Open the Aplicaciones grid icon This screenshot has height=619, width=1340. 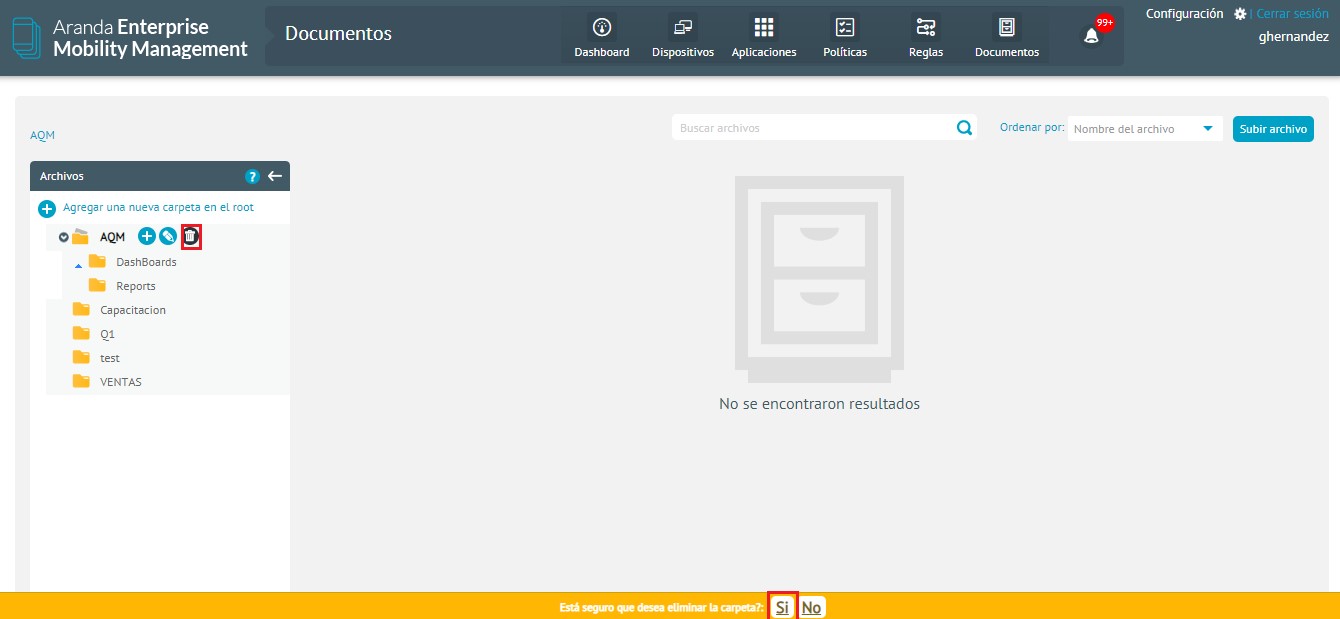pos(764,27)
